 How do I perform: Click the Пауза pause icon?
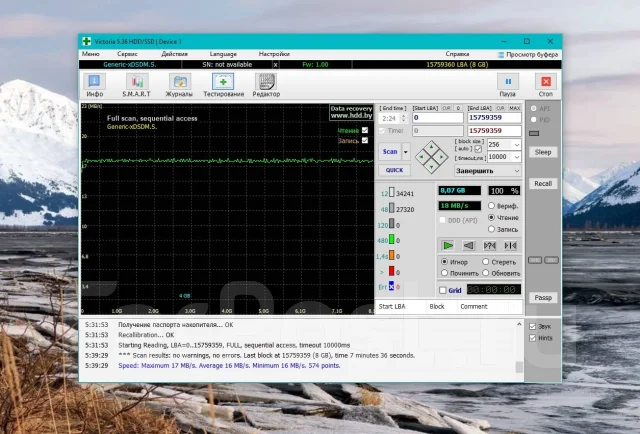click(x=508, y=82)
